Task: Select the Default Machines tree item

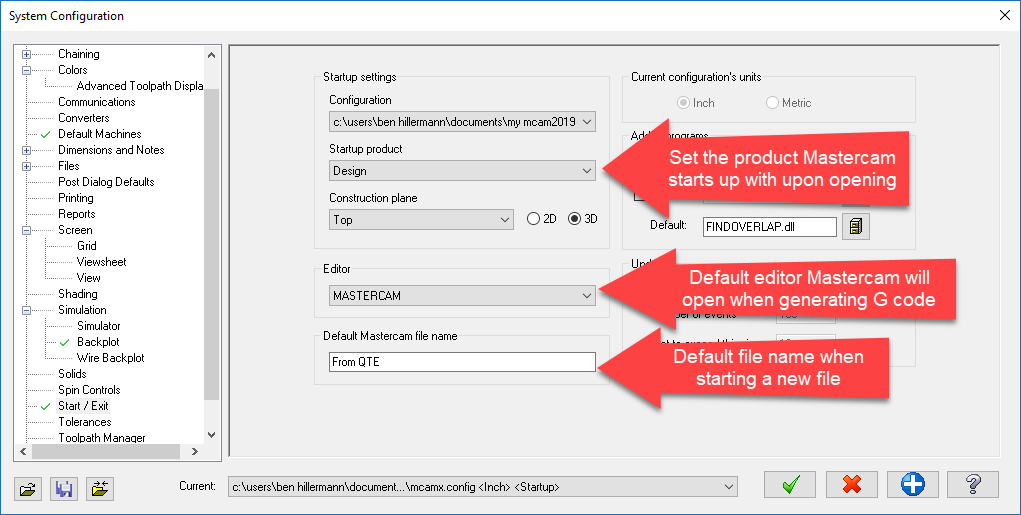Action: click(x=100, y=133)
